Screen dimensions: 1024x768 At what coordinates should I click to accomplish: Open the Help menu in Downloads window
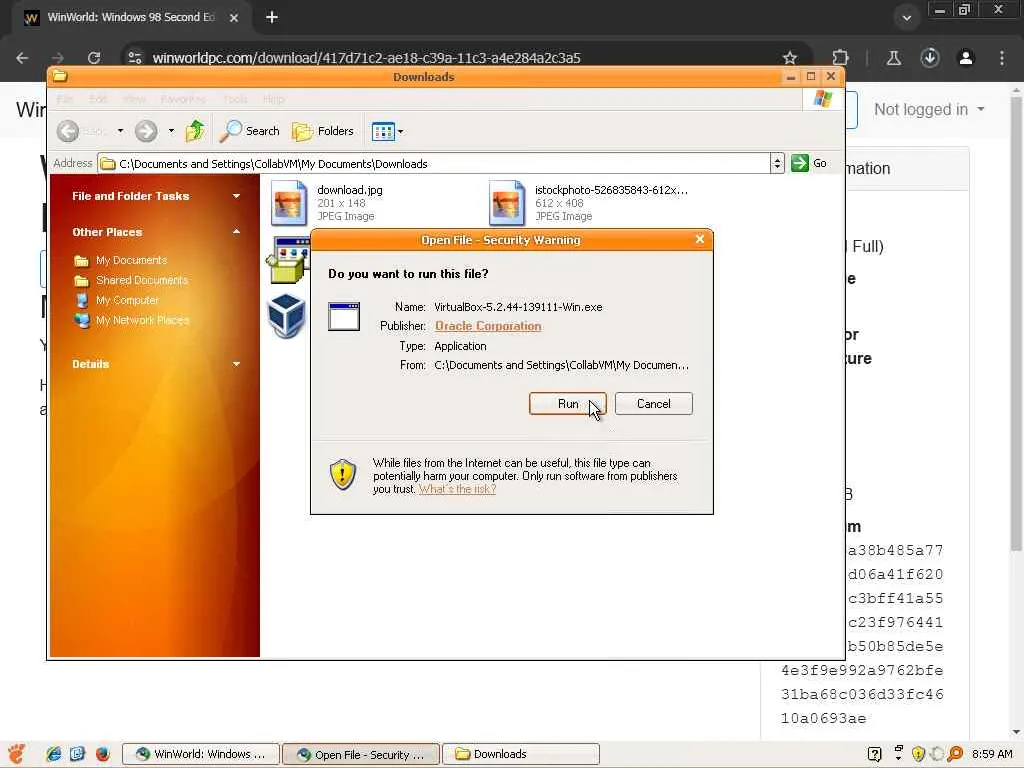(x=274, y=99)
